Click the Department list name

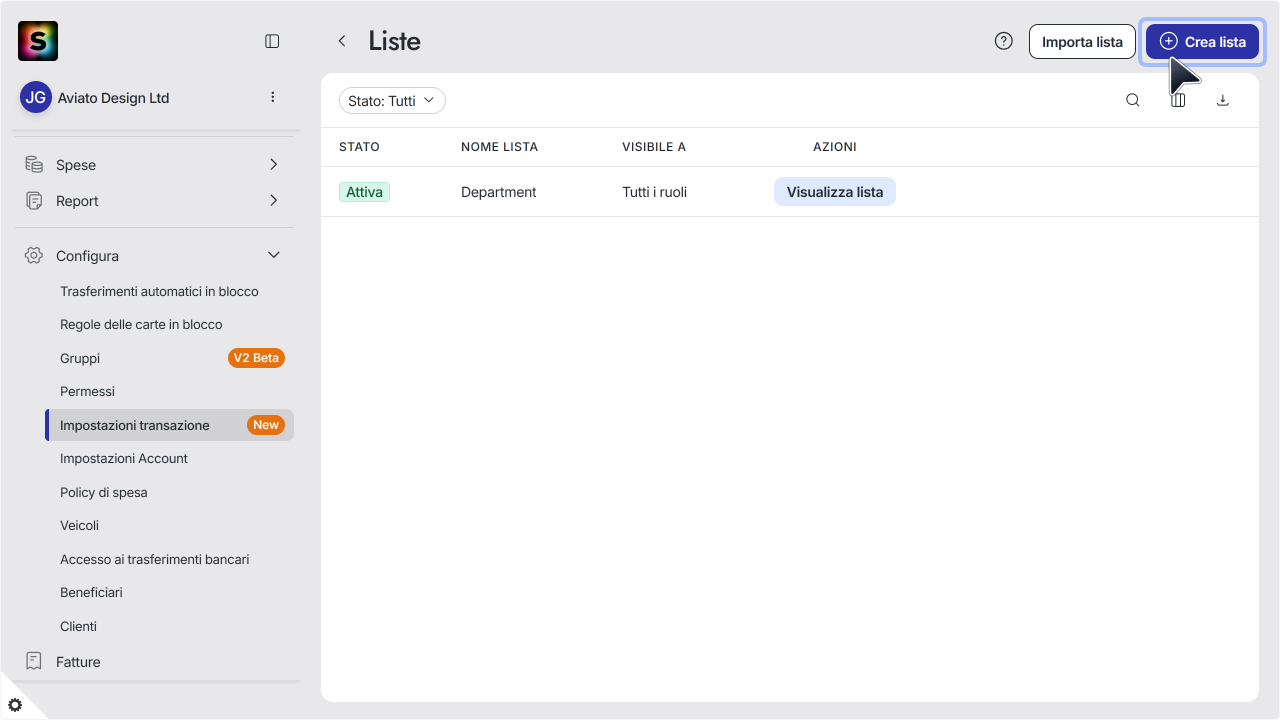click(499, 192)
